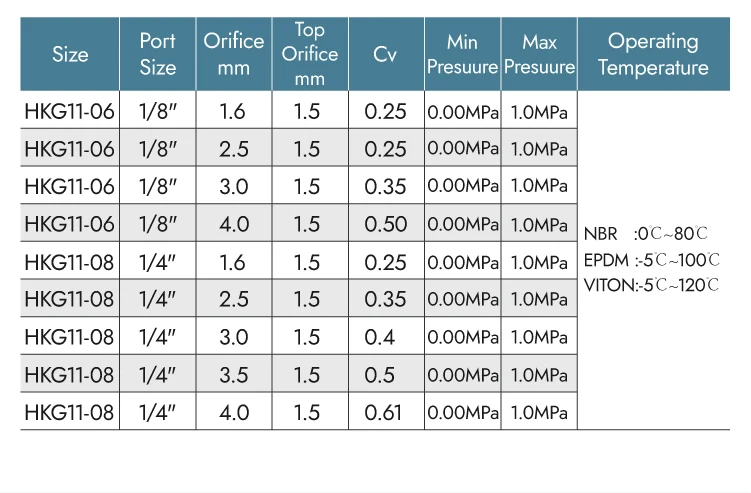The height and width of the screenshot is (493, 751).
Task: Select the VITON temperature range text
Action: (651, 285)
